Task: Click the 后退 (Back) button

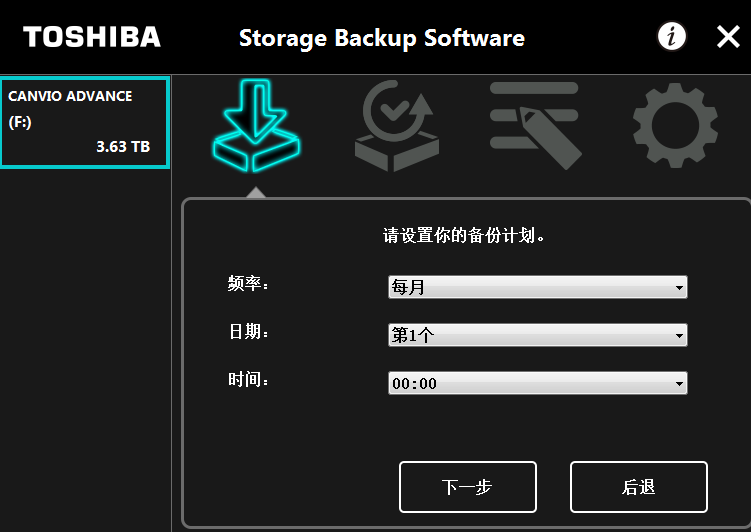Action: pyautogui.click(x=638, y=487)
